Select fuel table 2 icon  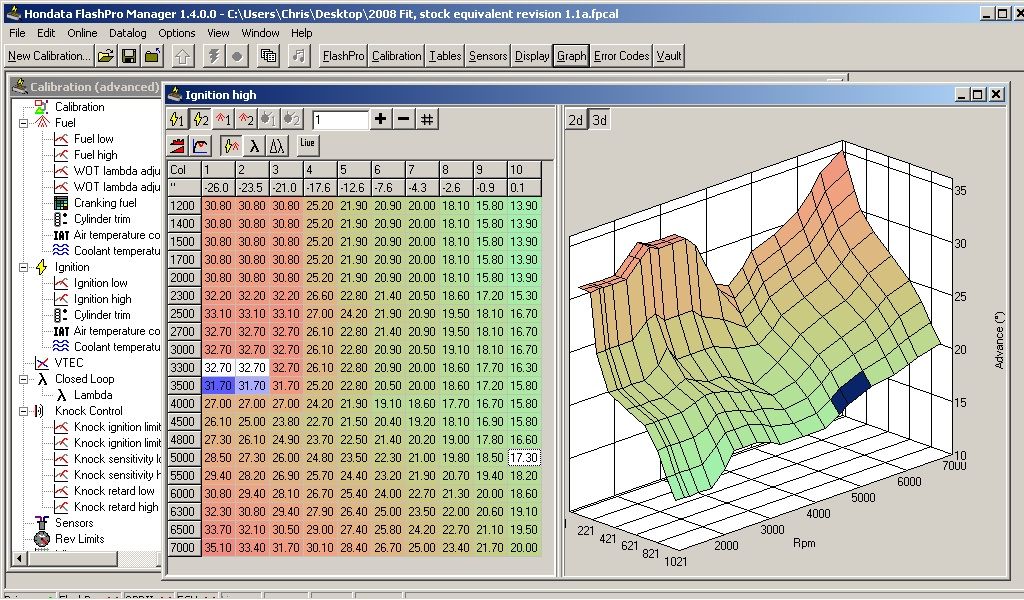click(246, 119)
